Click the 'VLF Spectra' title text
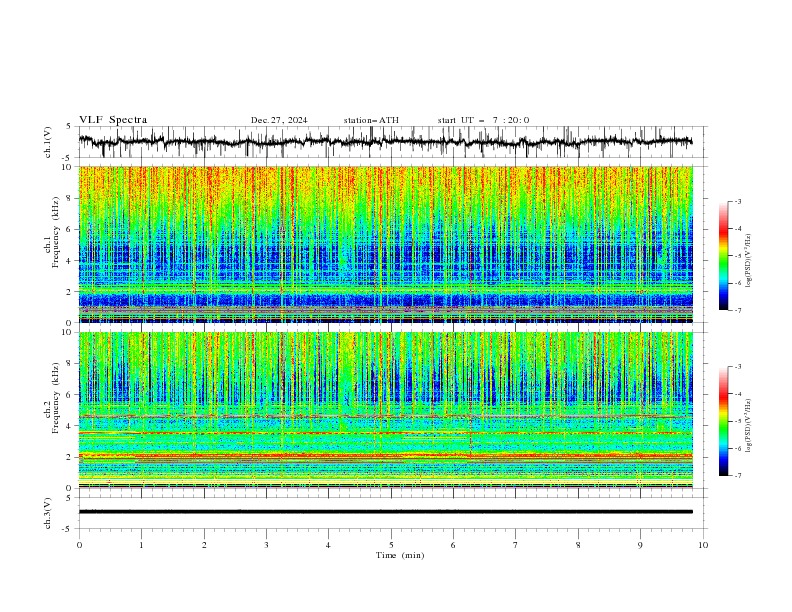This screenshot has width=792, height=612. coord(113,120)
